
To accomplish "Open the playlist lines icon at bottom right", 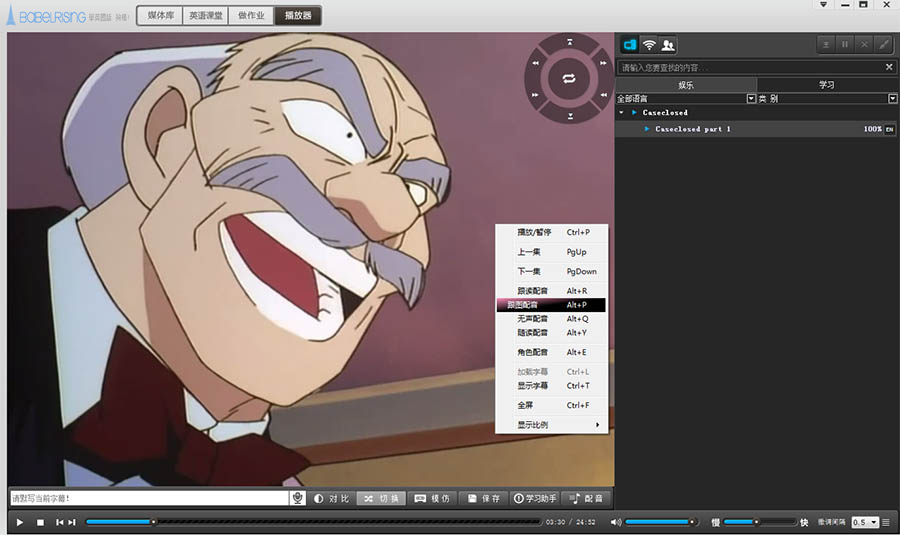I will point(886,522).
